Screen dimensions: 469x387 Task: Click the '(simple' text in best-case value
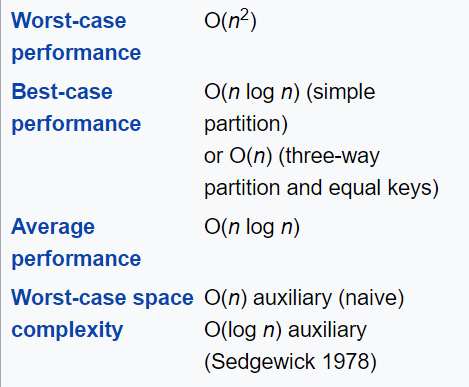(340, 92)
